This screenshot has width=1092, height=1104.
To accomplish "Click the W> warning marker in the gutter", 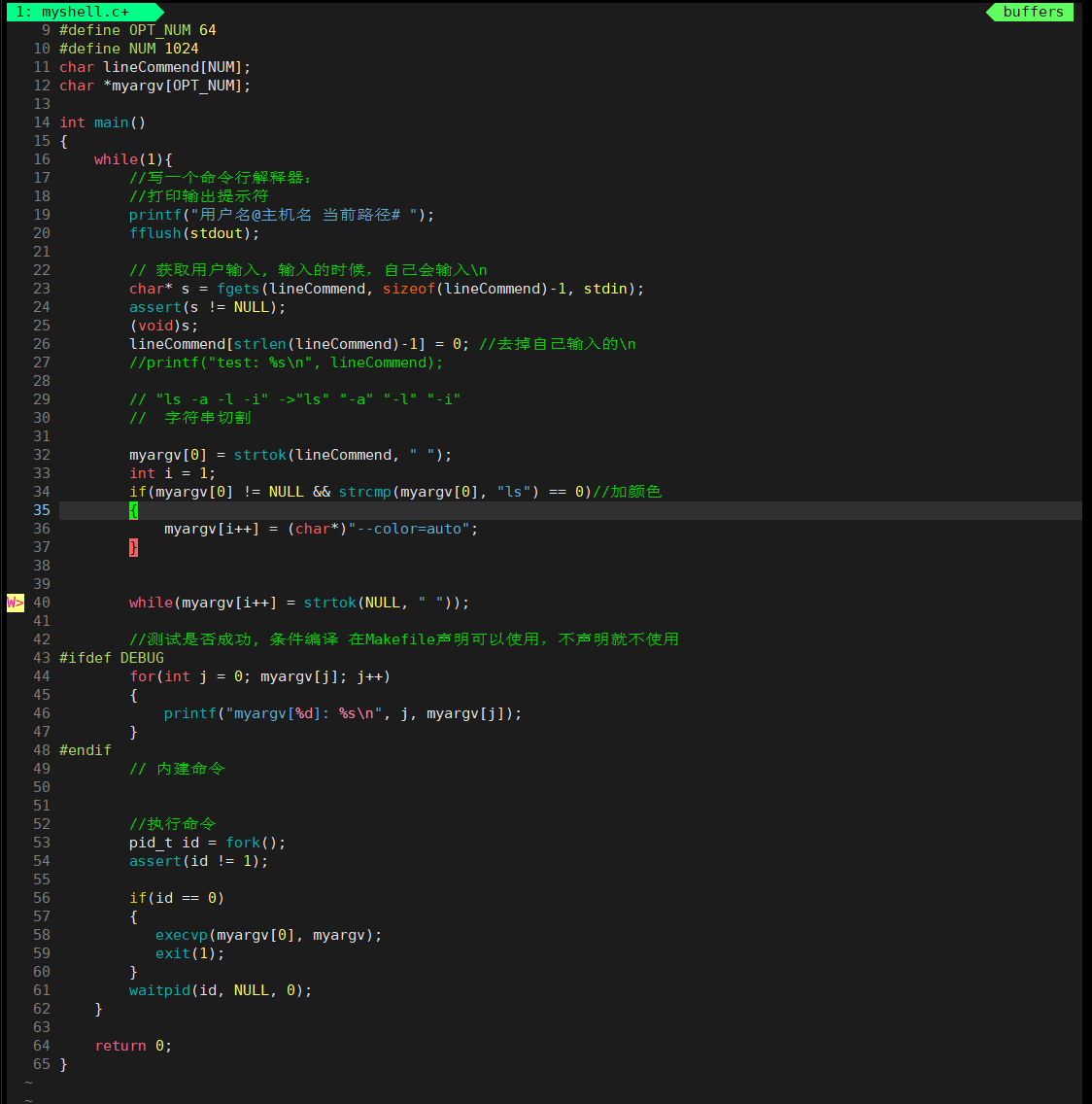I will coord(15,603).
